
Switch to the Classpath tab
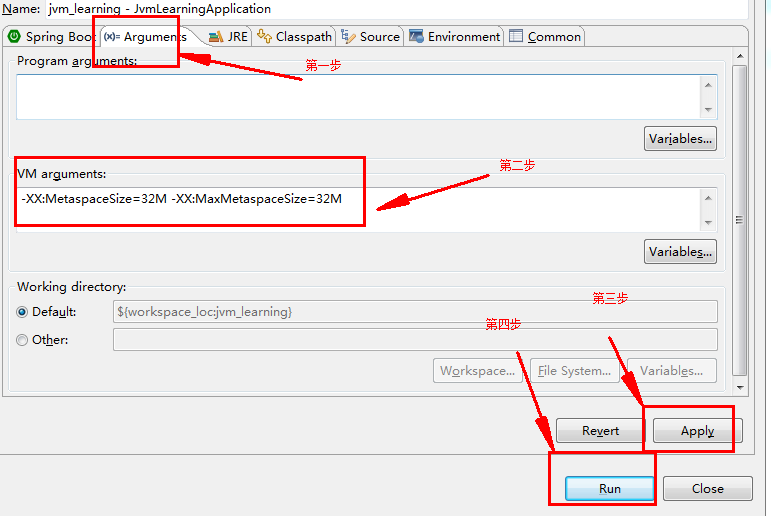pyautogui.click(x=295, y=37)
